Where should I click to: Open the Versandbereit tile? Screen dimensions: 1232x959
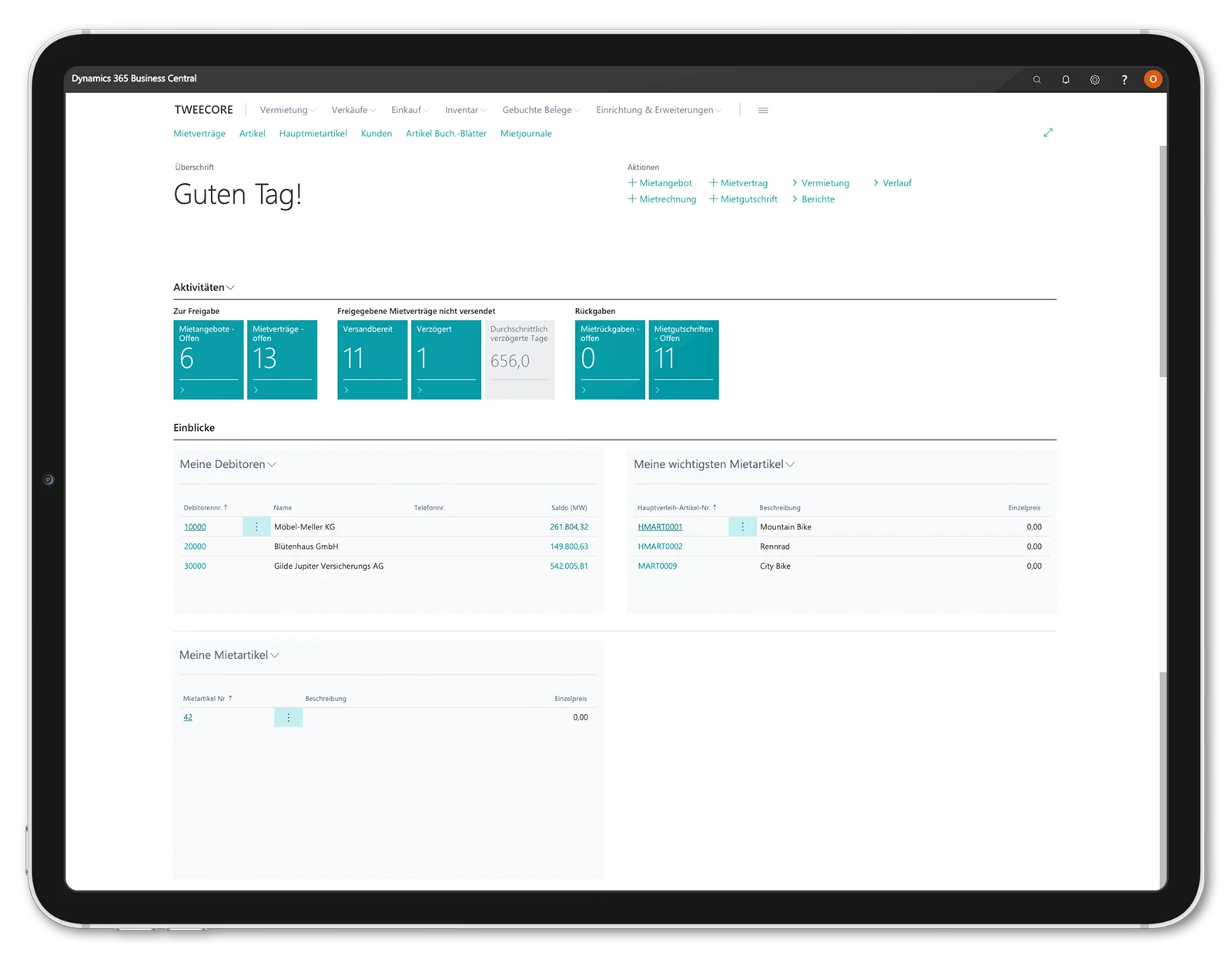point(372,359)
